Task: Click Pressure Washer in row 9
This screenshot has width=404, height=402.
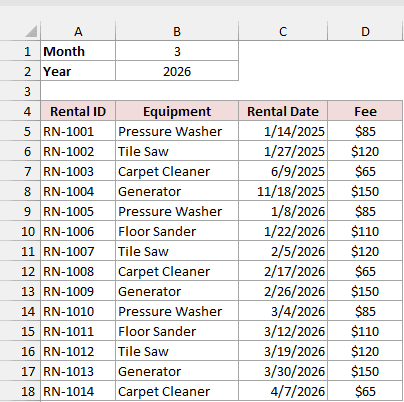Action: (177, 211)
